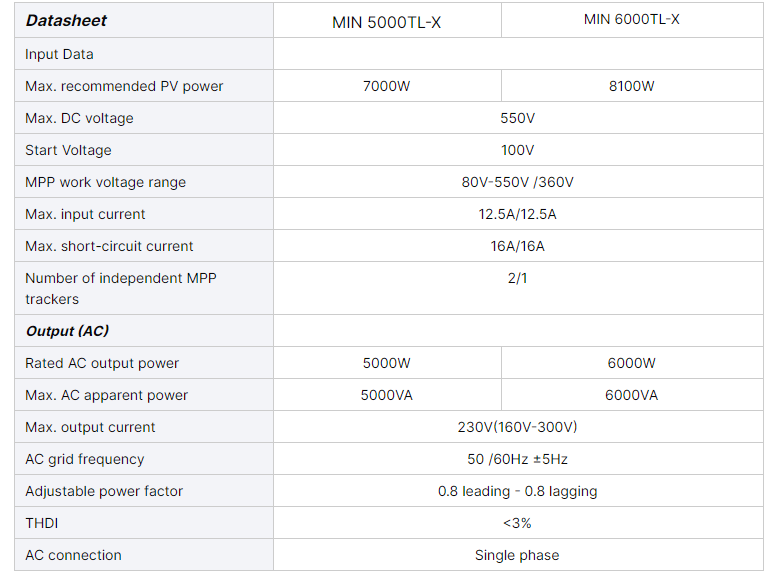The height and width of the screenshot is (572, 778).
Task: Click the THDI <3% value
Action: tap(517, 523)
